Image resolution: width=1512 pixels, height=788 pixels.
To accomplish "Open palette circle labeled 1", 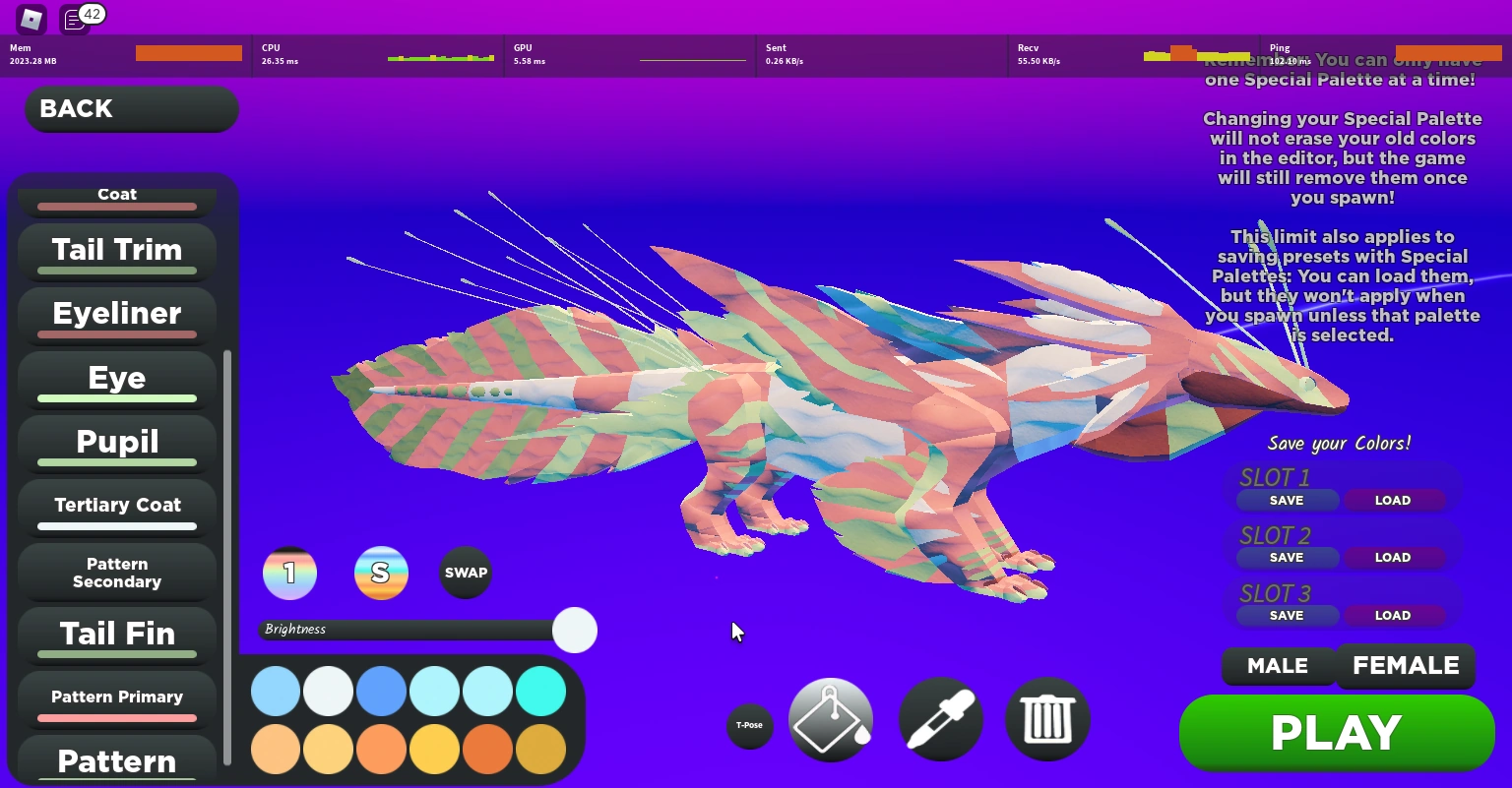I will coord(289,573).
